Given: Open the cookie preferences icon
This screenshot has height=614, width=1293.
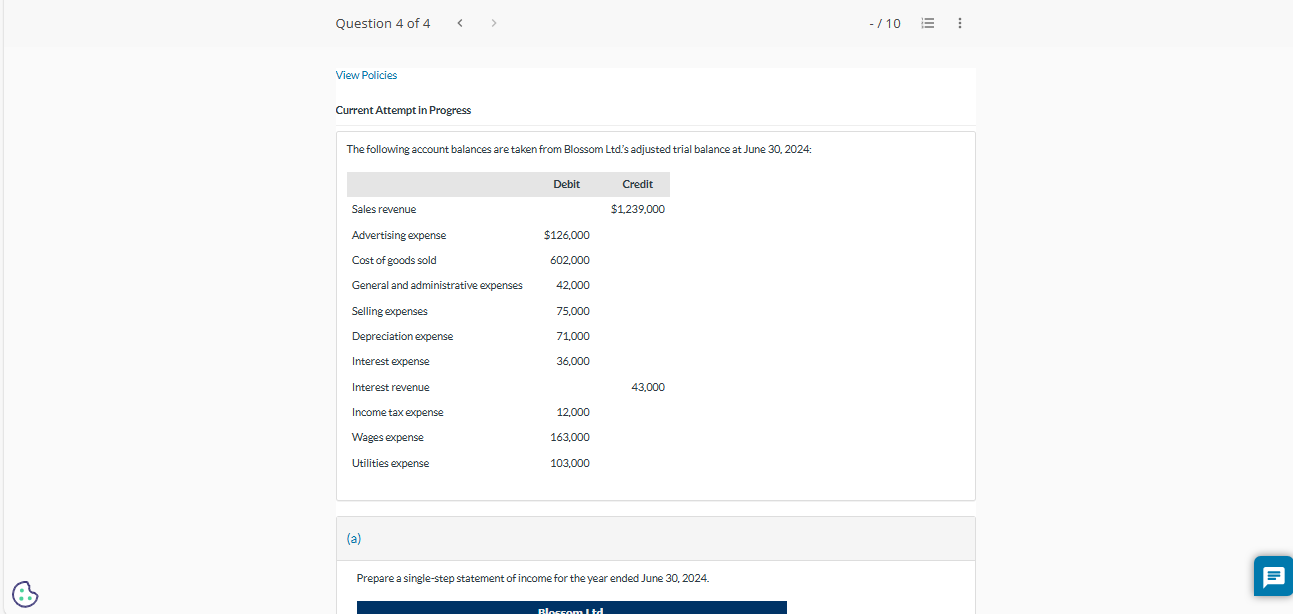Looking at the screenshot, I should click(x=25, y=594).
